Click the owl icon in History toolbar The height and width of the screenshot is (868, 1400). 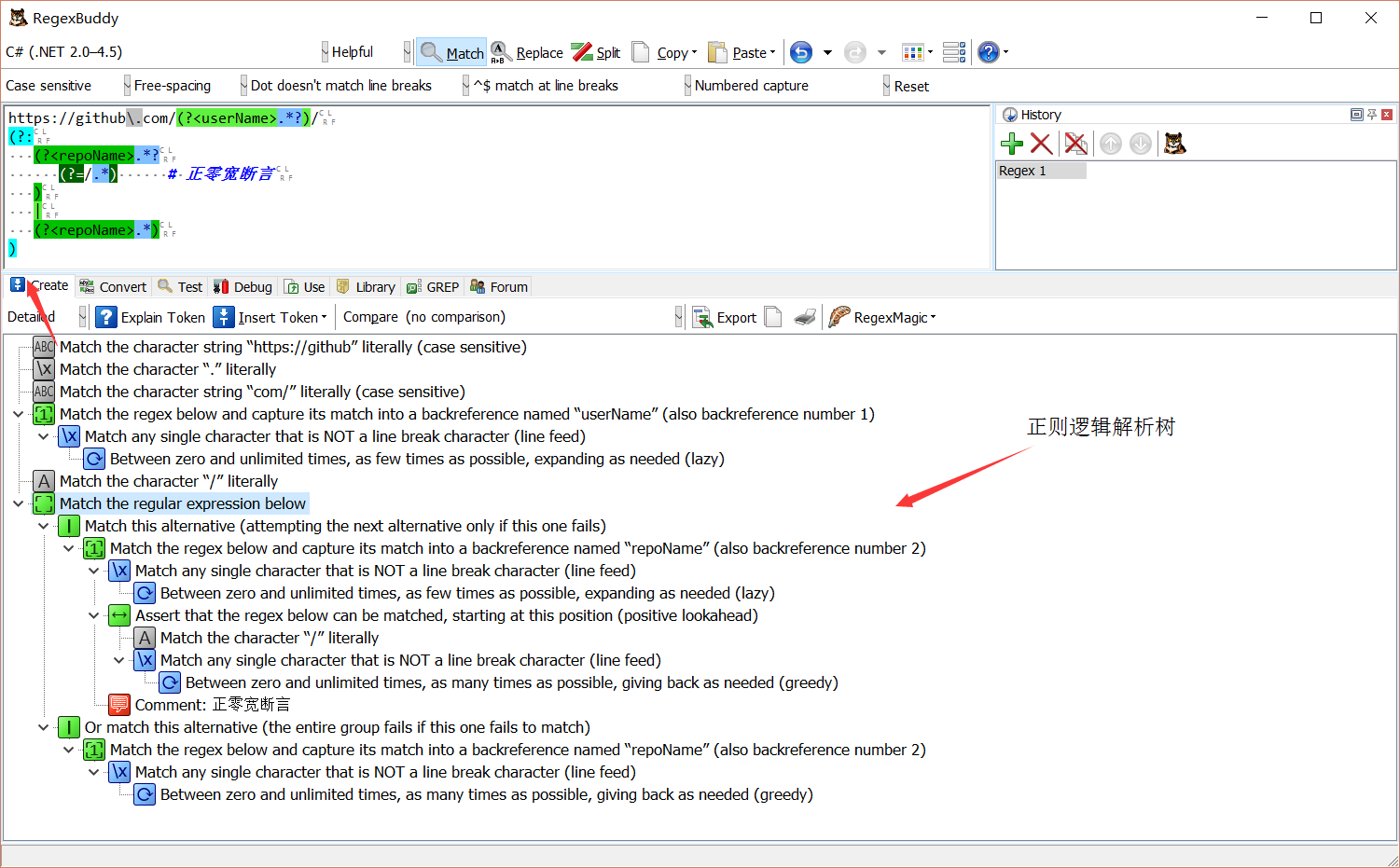1175,144
